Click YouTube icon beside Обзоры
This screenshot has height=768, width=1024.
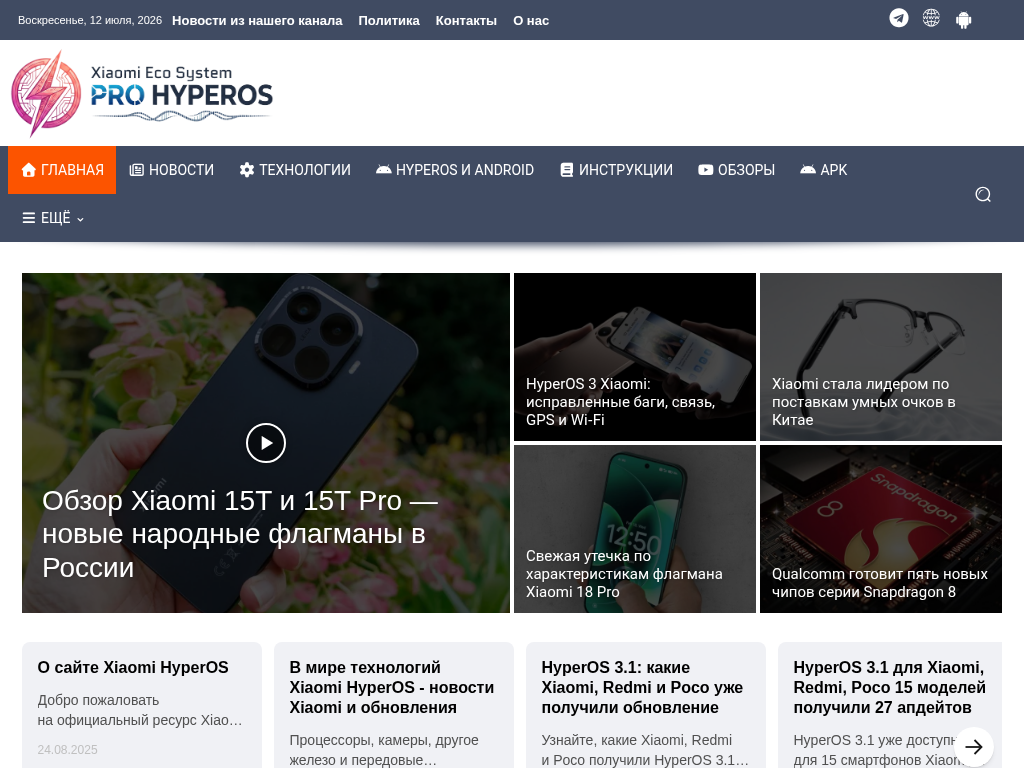click(705, 170)
